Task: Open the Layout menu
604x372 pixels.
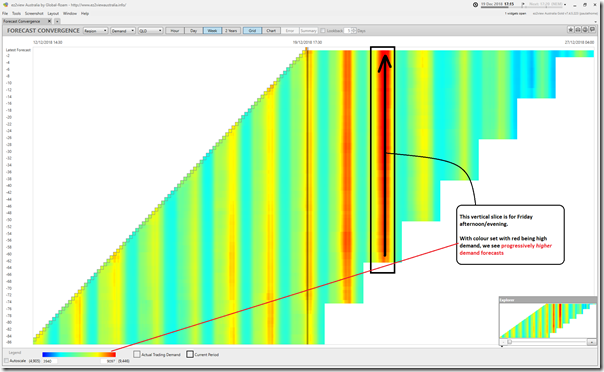Action: pyautogui.click(x=53, y=13)
